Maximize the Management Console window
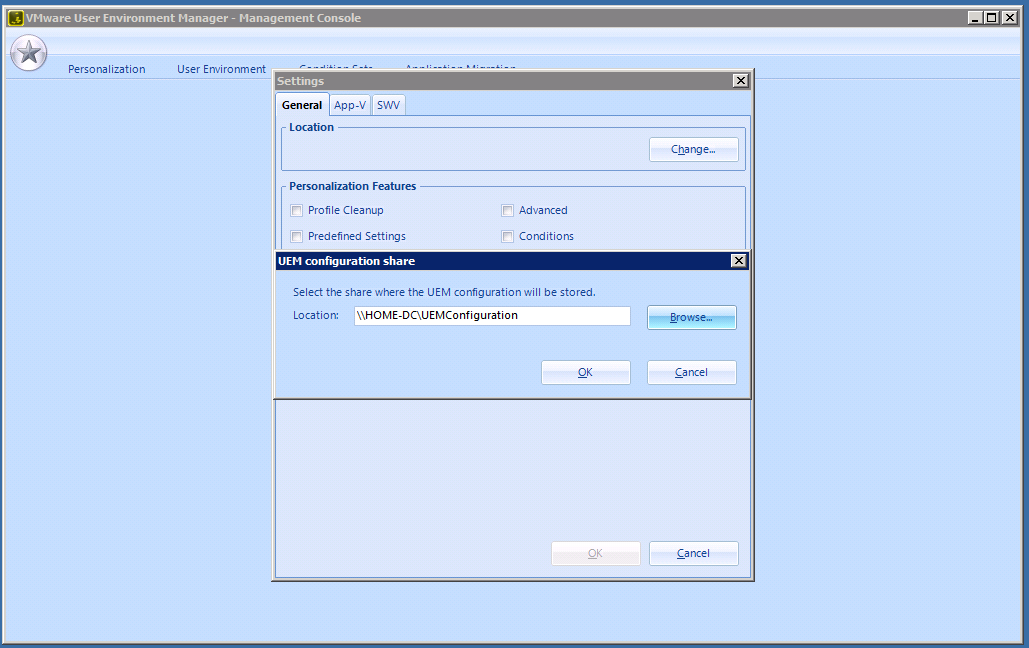 pos(991,18)
